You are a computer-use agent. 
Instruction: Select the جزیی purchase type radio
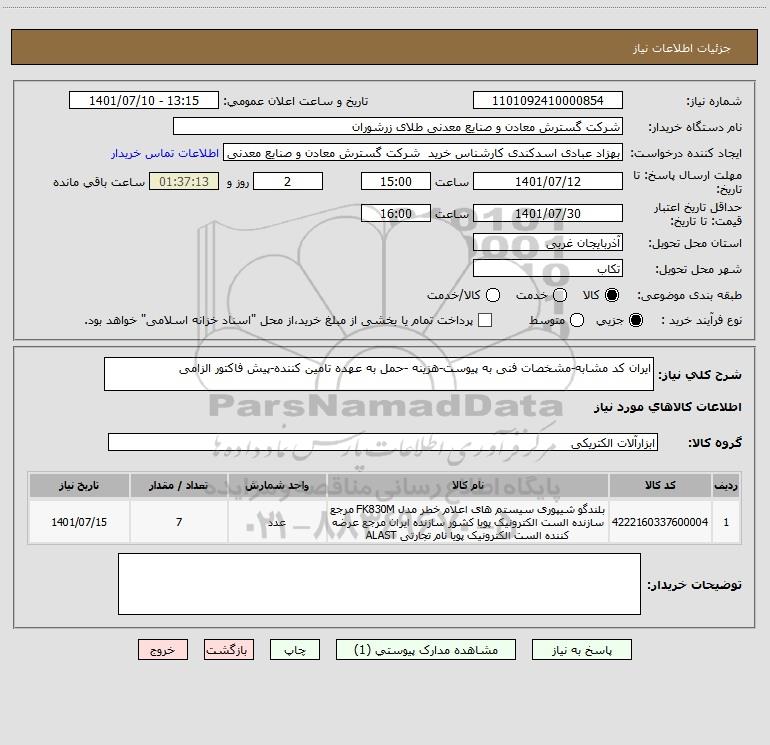click(x=635, y=320)
